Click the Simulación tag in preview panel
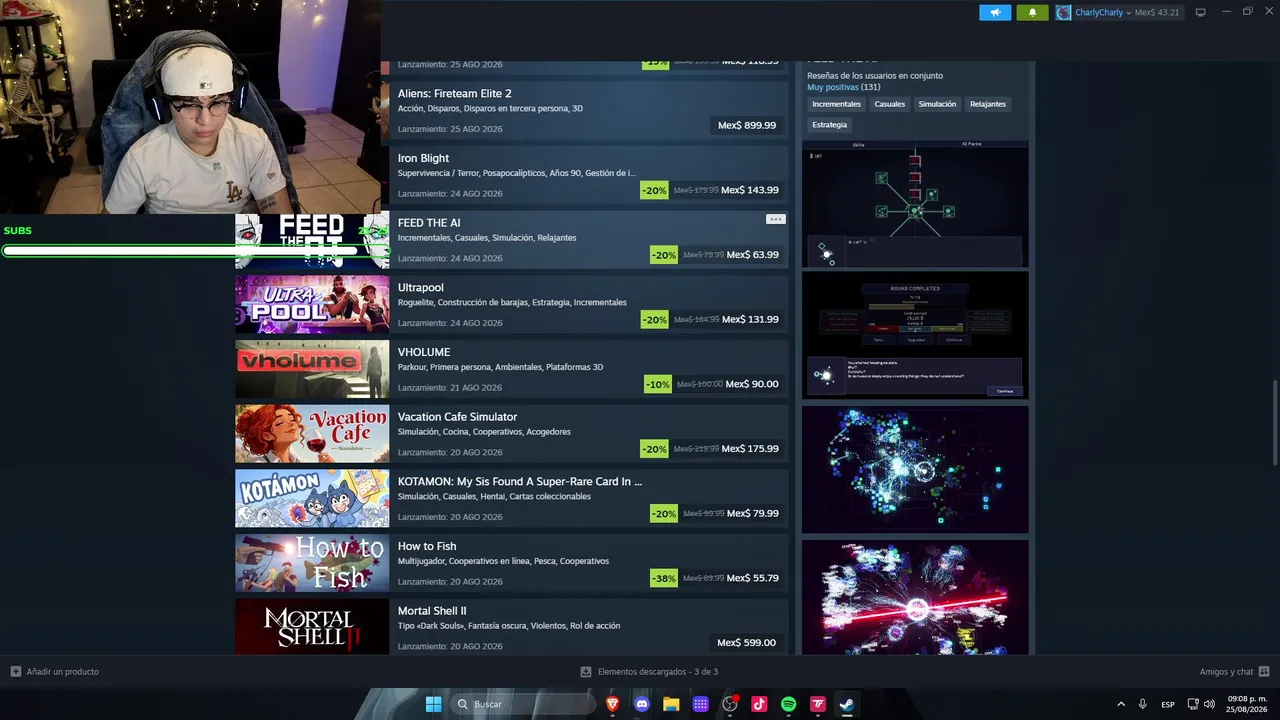Screen dimensions: 1280x720 point(937,104)
